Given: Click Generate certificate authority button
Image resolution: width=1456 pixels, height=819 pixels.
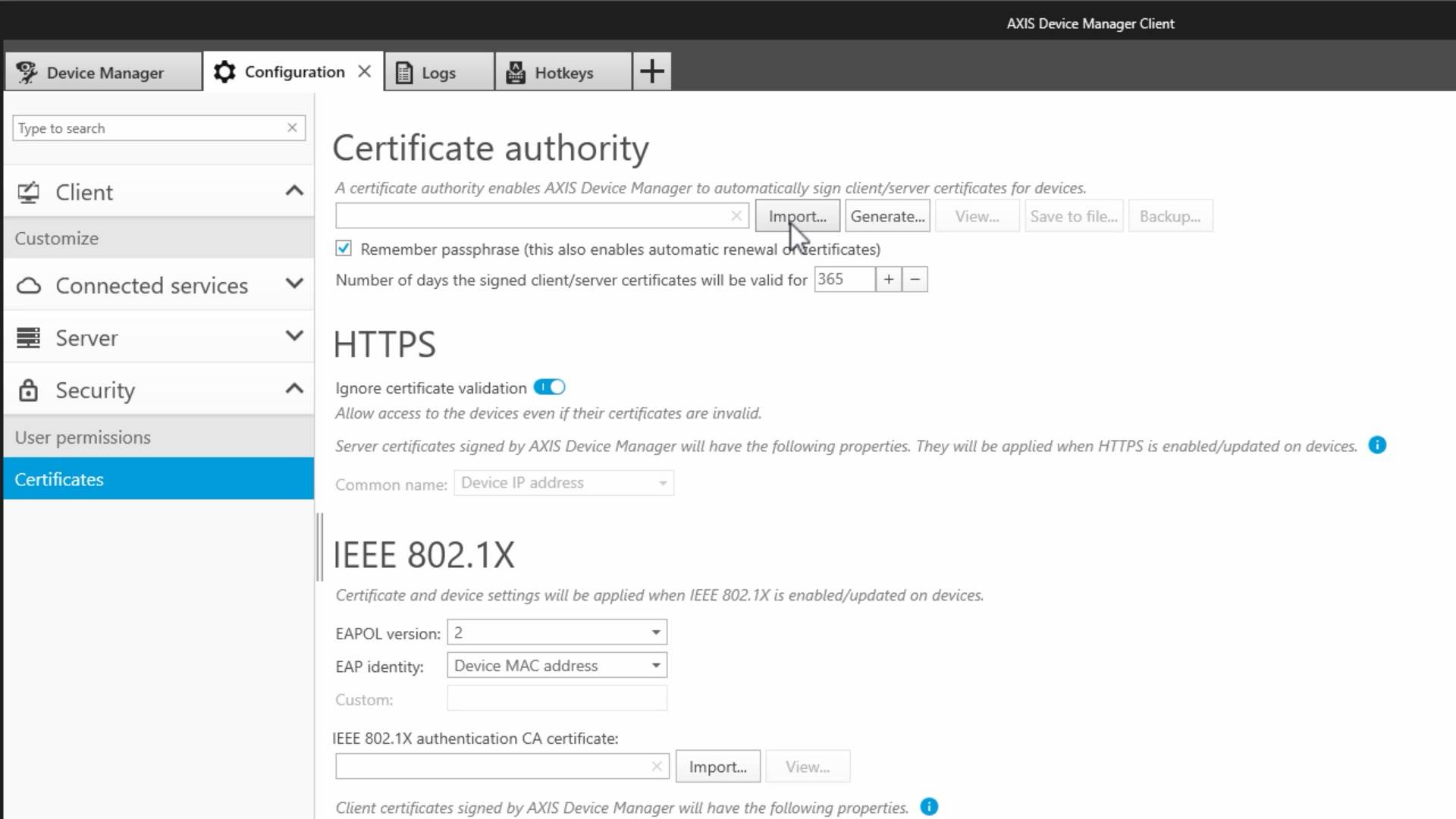Looking at the screenshot, I should coord(887,216).
